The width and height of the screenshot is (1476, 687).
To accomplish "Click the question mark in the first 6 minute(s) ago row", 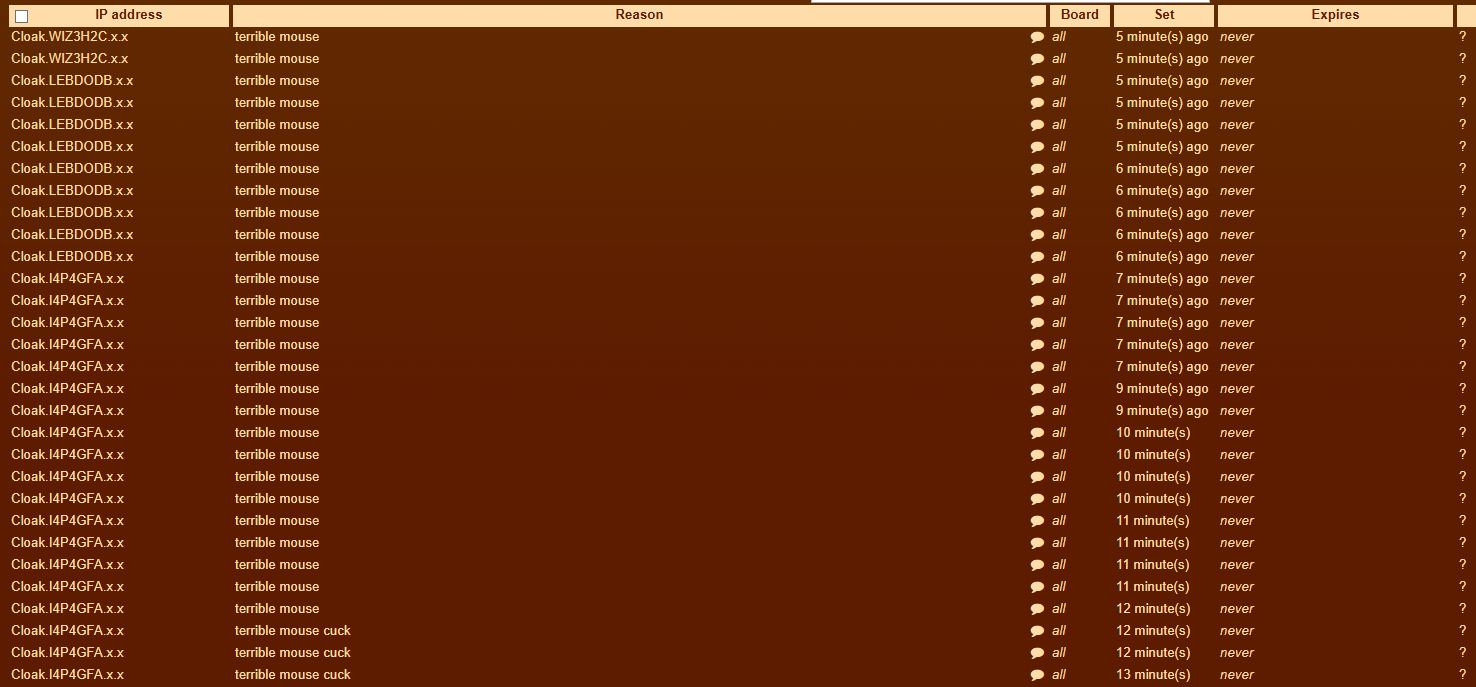I will tap(1462, 169).
